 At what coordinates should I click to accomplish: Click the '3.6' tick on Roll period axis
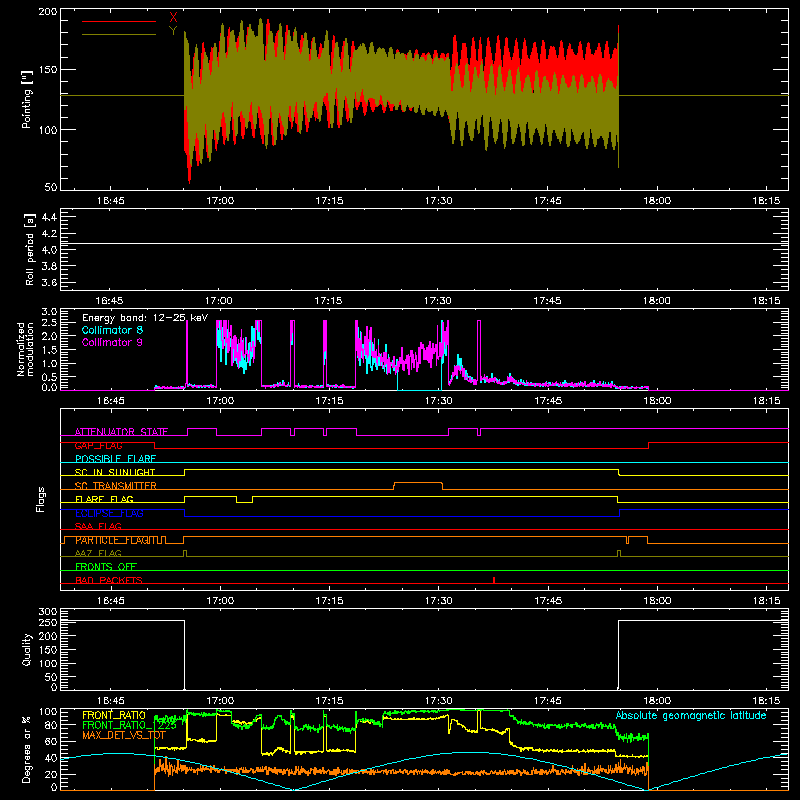[x=49, y=282]
